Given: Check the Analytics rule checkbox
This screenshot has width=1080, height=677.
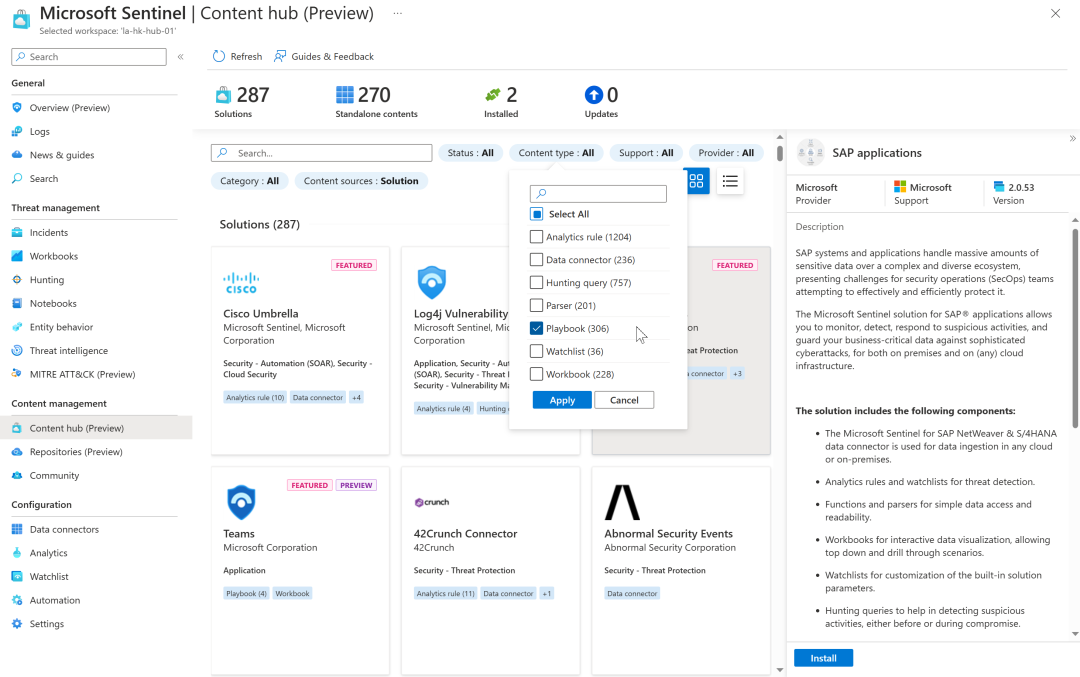Looking at the screenshot, I should 537,237.
